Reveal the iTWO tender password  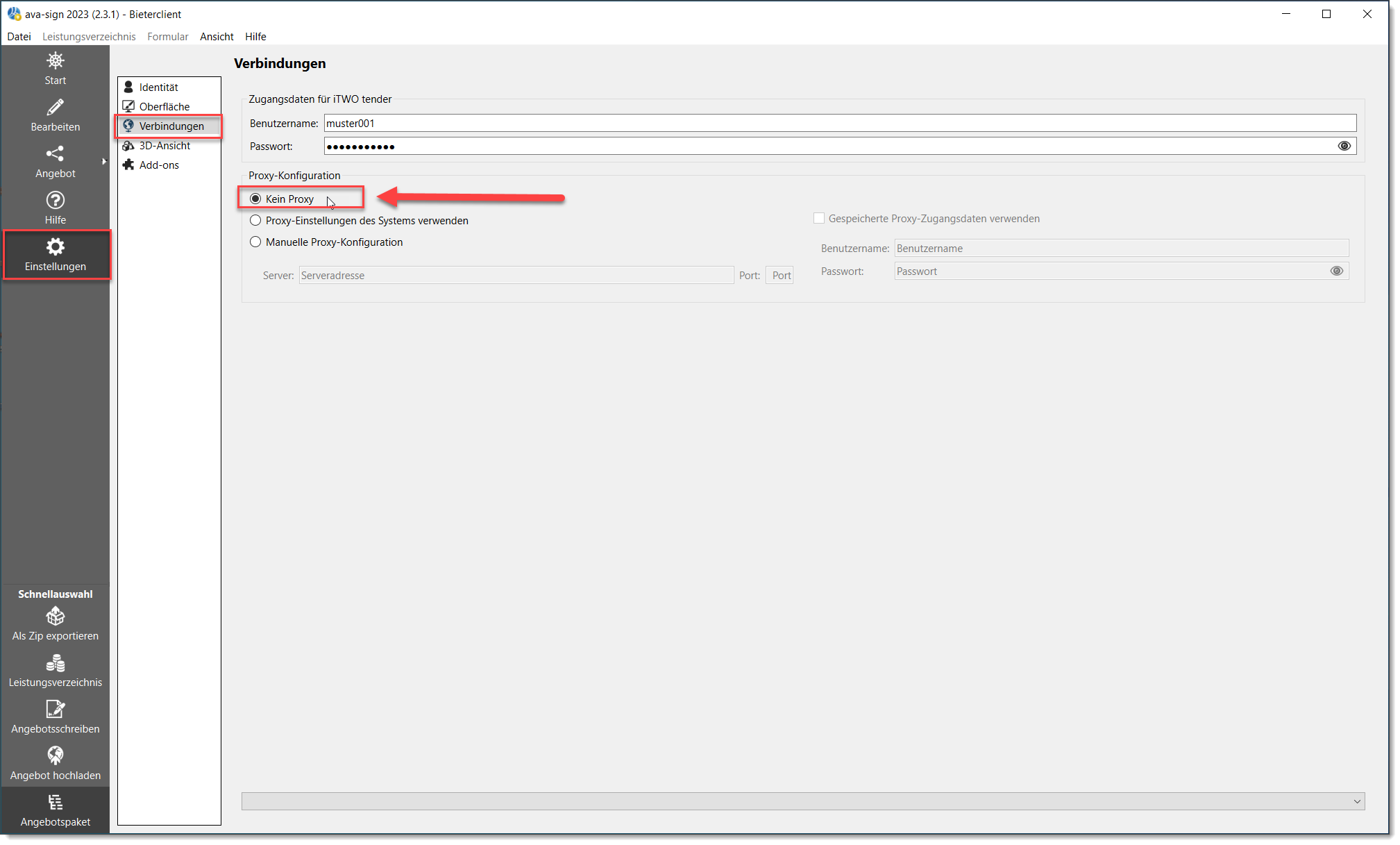click(1344, 146)
